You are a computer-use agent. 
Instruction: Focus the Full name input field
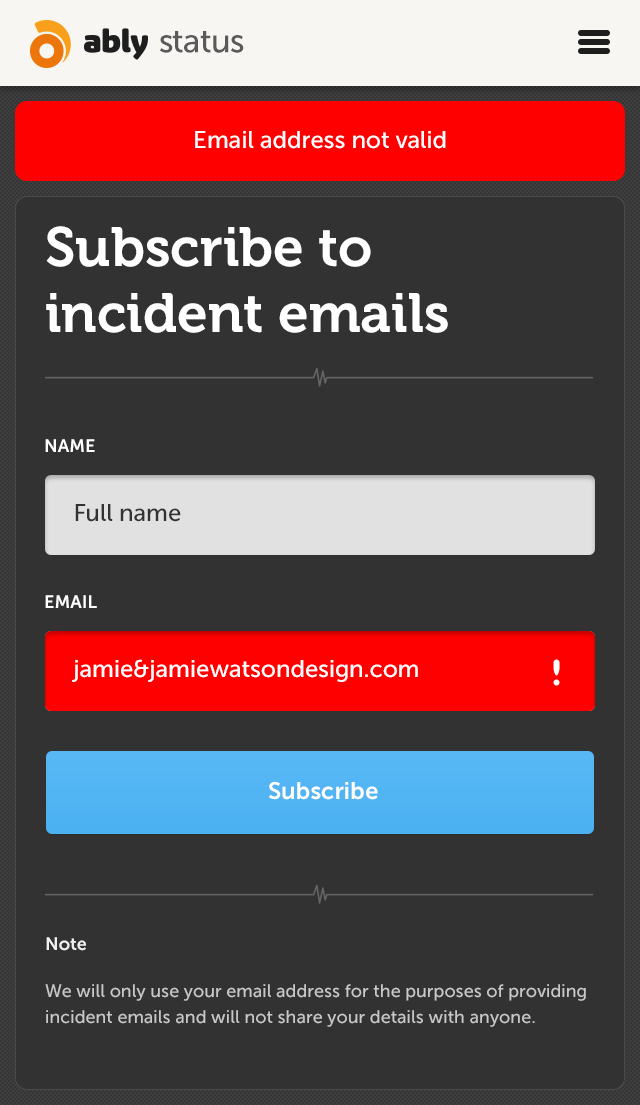click(320, 514)
